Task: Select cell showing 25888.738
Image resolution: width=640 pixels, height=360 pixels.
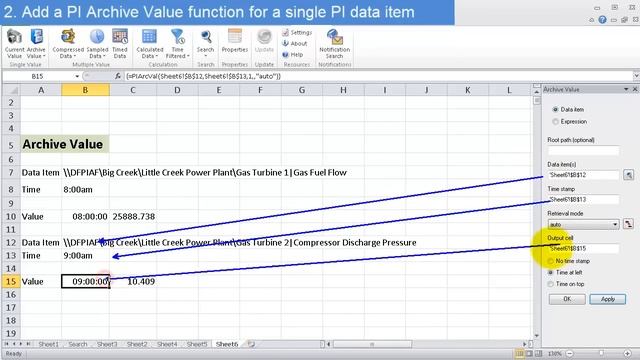Action: pos(133,216)
